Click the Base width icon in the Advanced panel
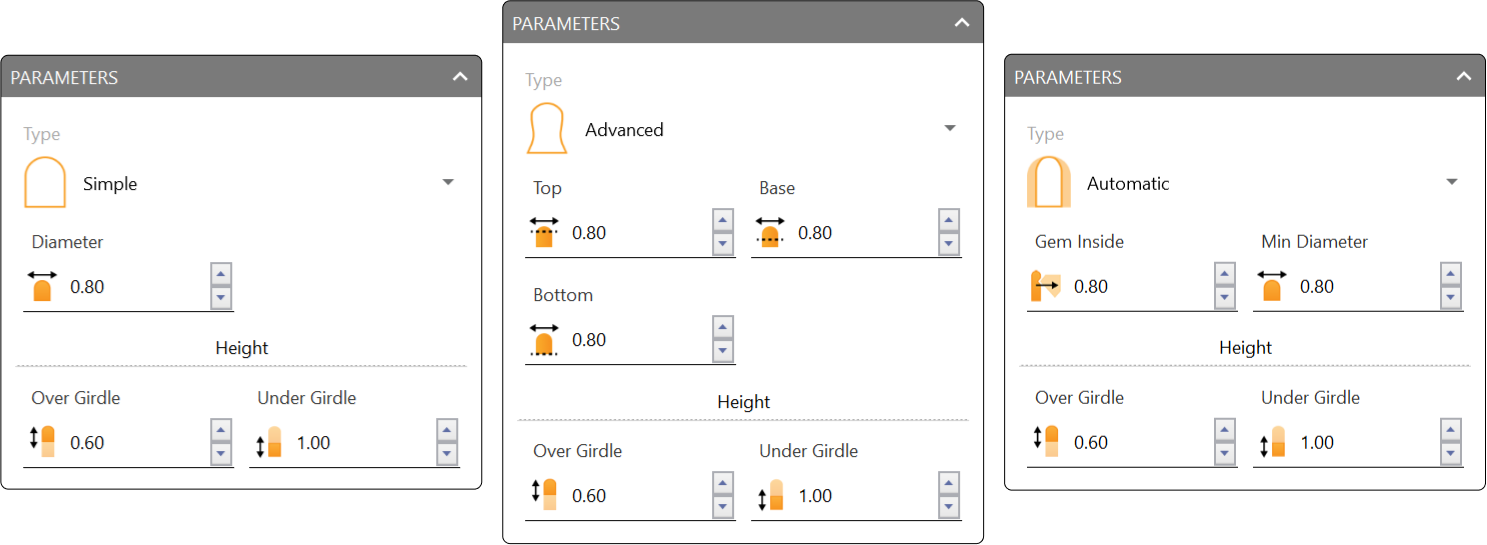This screenshot has width=1487, height=545. [769, 232]
